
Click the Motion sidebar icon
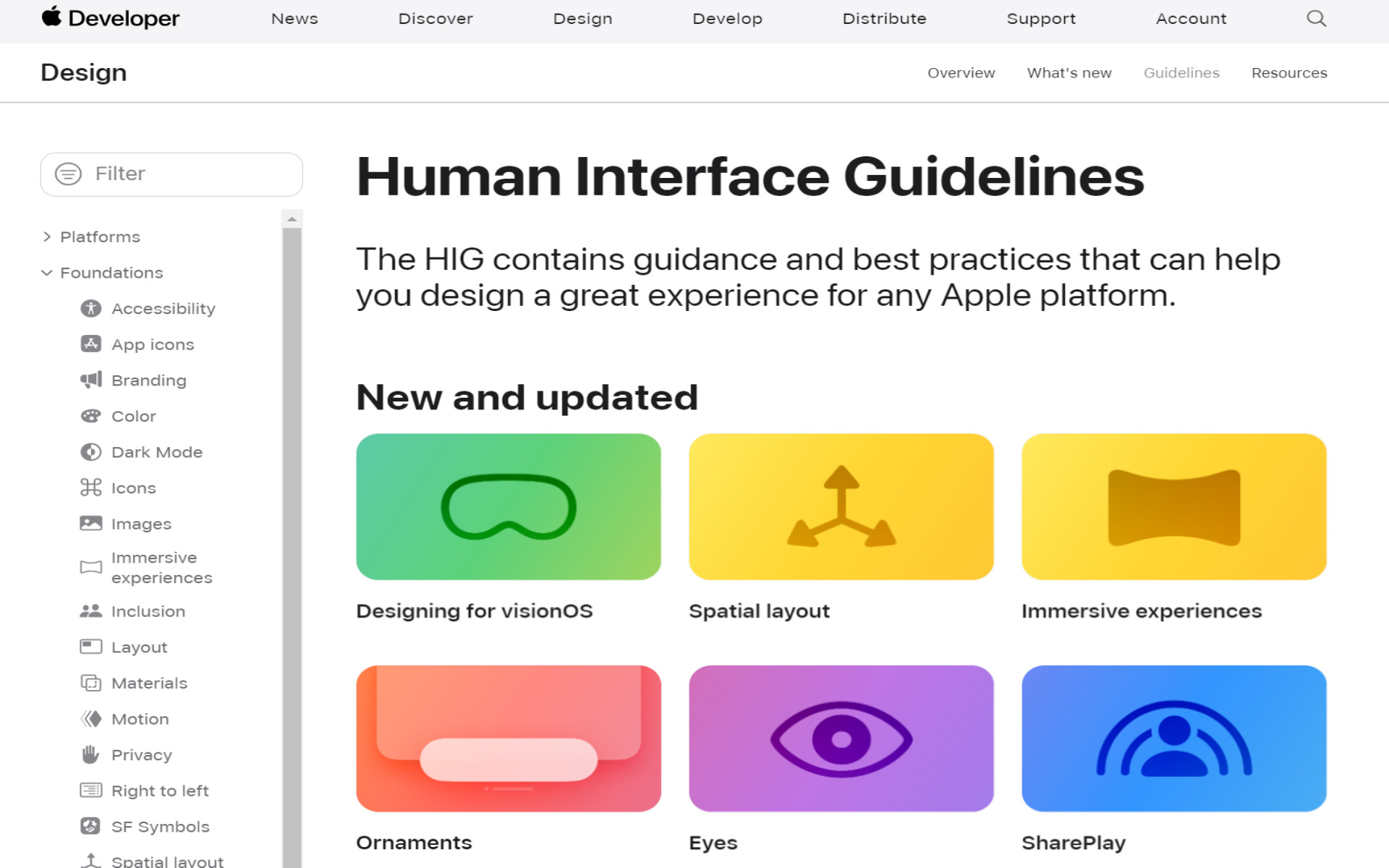[90, 718]
